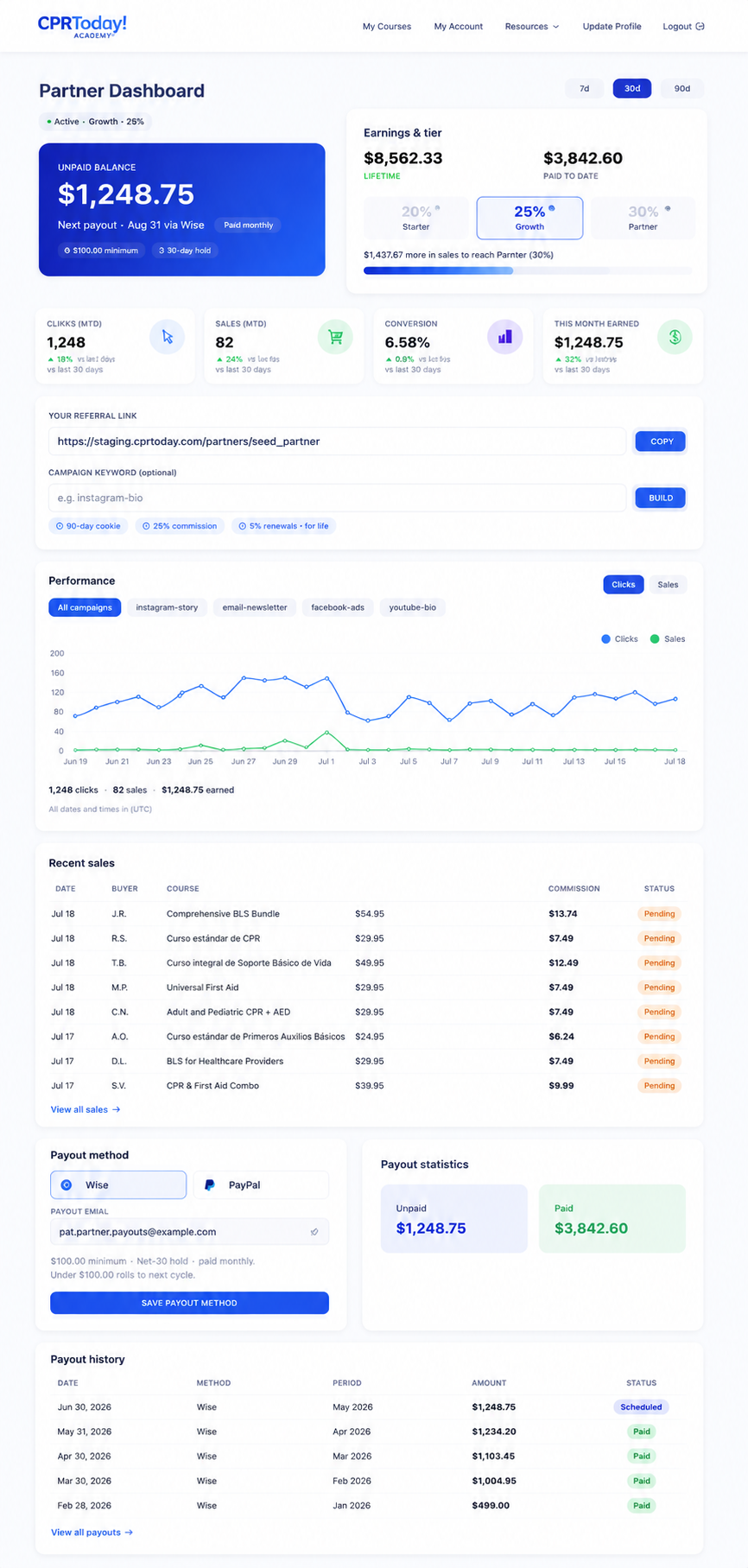Open My Courses page
The image size is (748, 1568).
(x=387, y=27)
